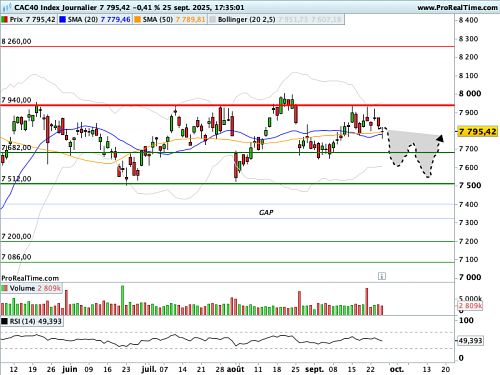500x375 pixels.
Task: Click the black RSI (14) color swatch
Action: point(4,321)
